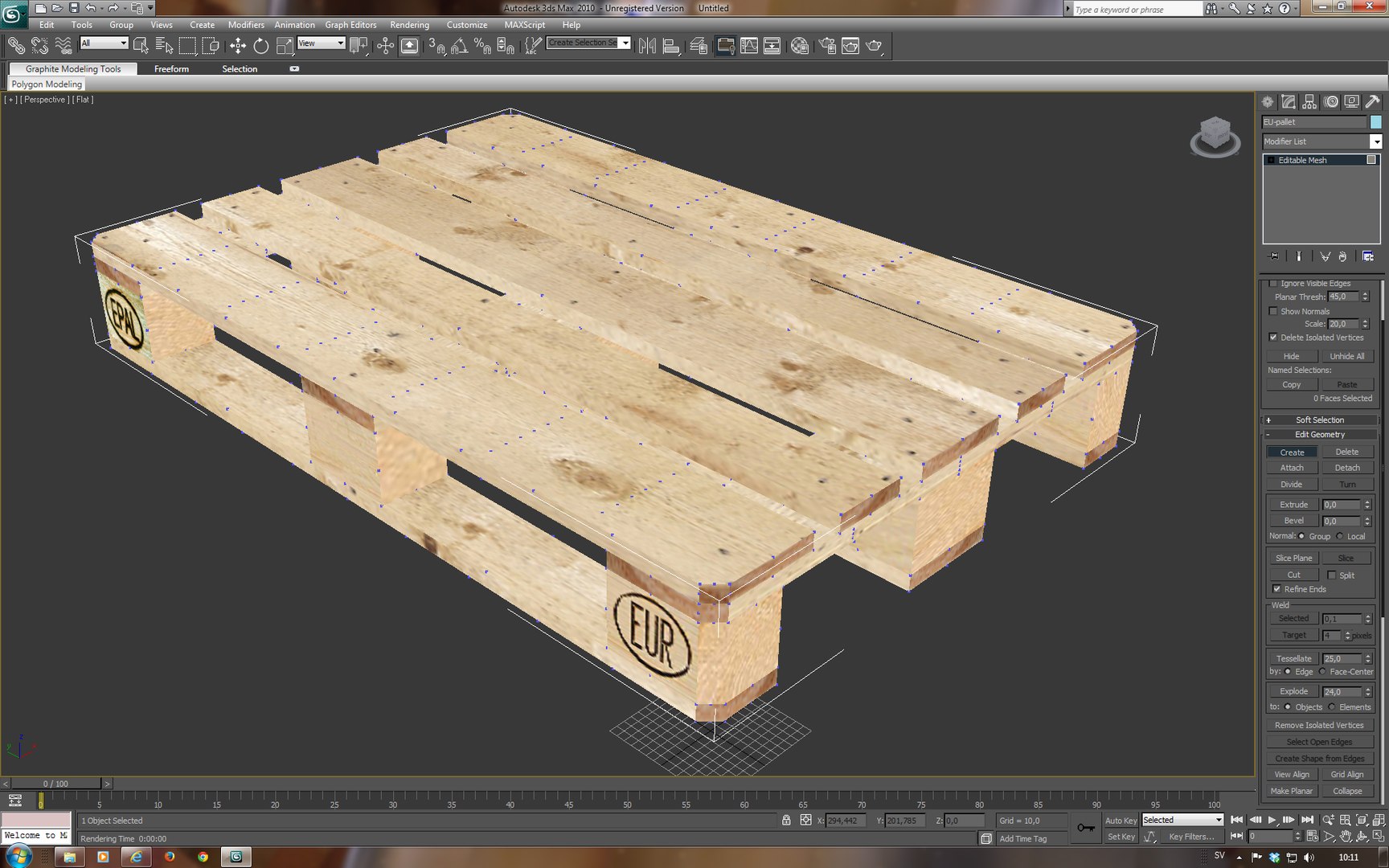
Task: Enable the Show Normals checkbox
Action: click(1273, 311)
